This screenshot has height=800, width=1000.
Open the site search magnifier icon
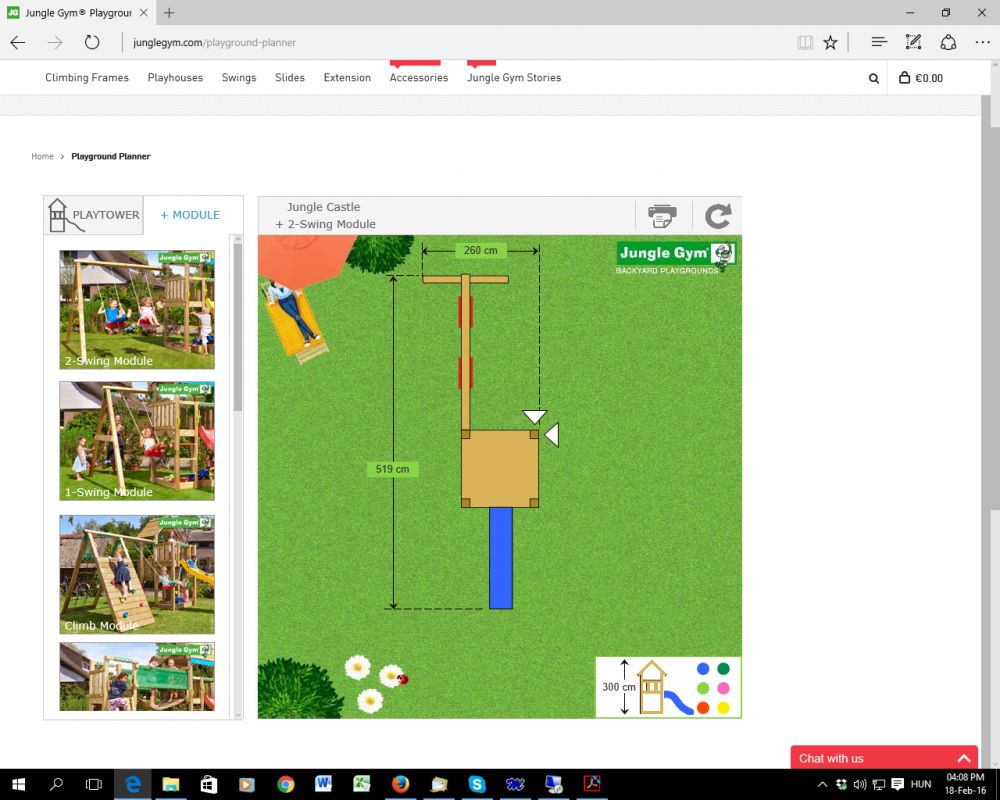(874, 78)
